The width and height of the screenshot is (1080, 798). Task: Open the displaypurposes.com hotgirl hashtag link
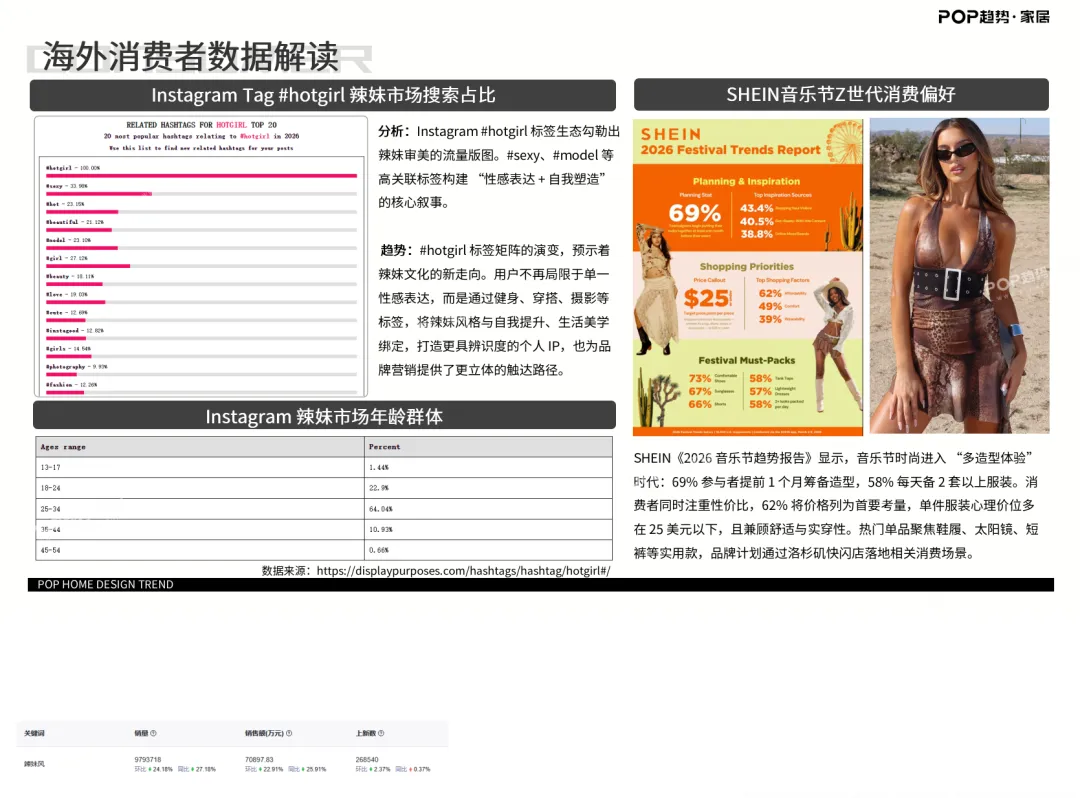(x=463, y=570)
